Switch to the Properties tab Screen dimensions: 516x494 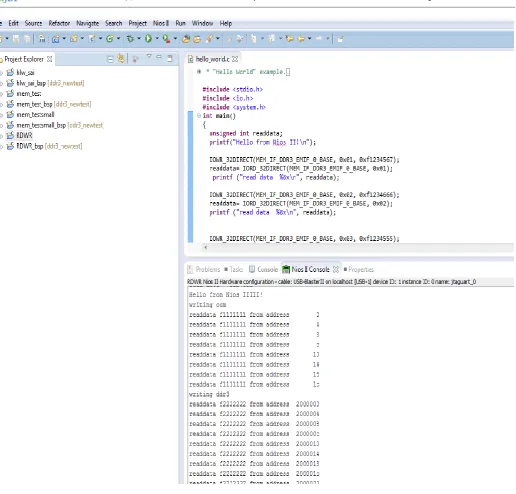(x=359, y=269)
